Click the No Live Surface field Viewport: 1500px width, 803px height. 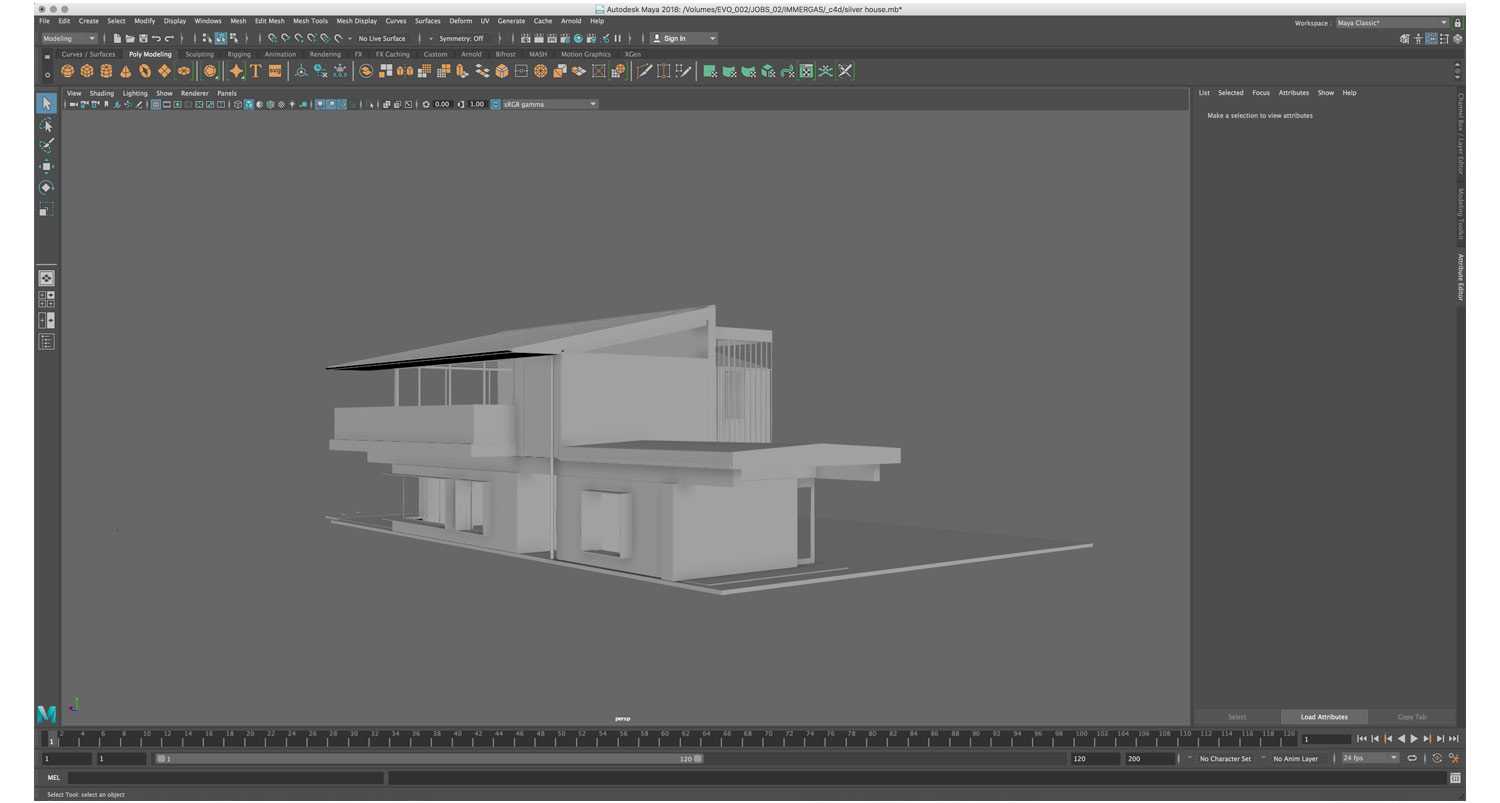pos(382,38)
